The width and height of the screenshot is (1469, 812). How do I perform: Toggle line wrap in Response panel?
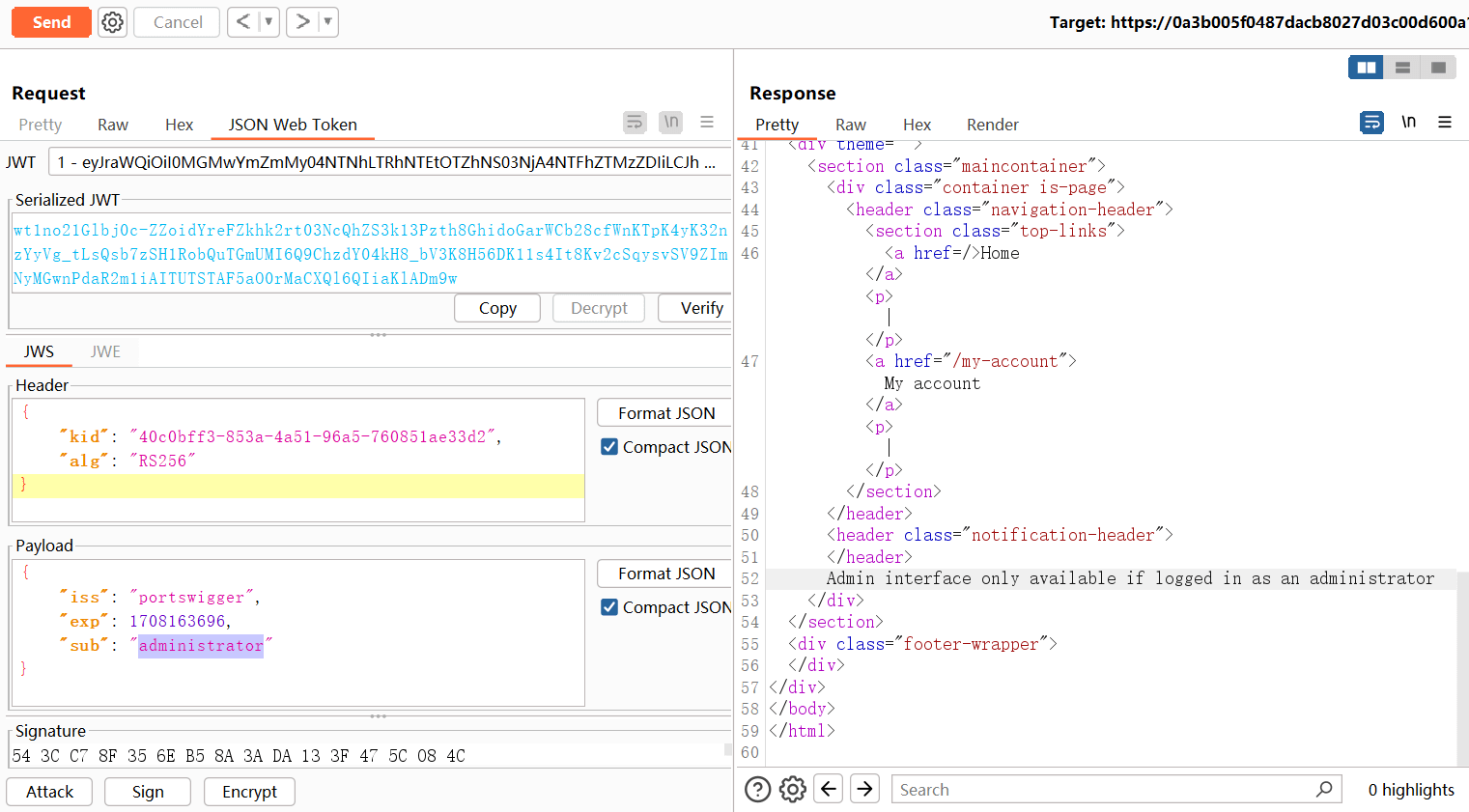point(1371,123)
